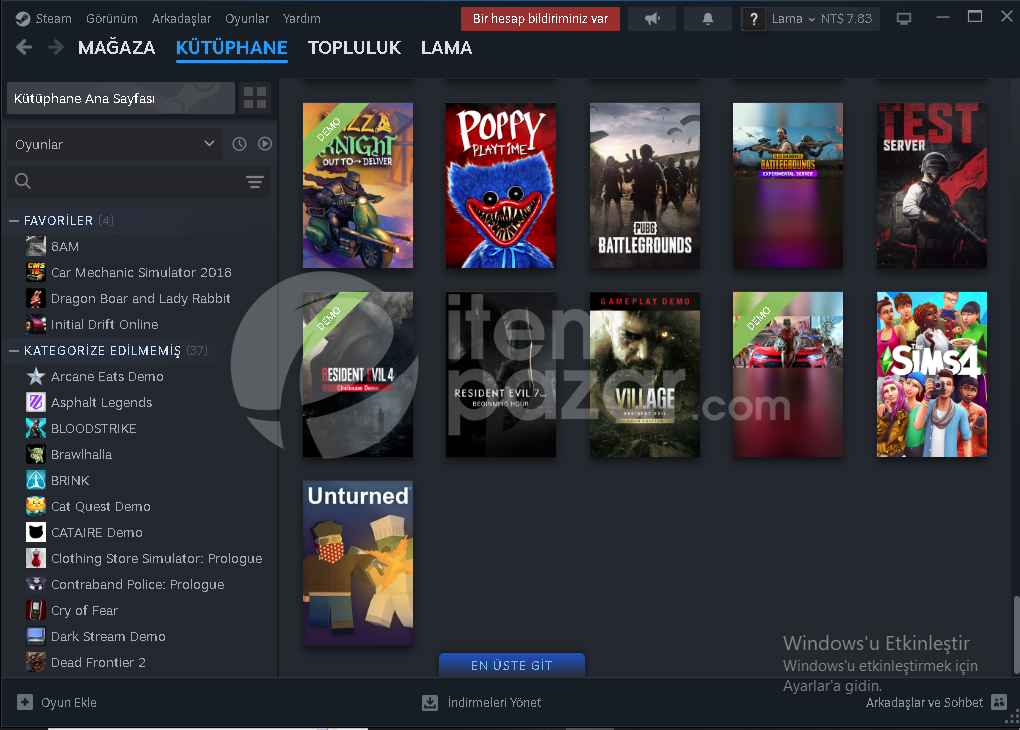Open the Yardım menu
This screenshot has width=1020, height=730.
pos(301,19)
